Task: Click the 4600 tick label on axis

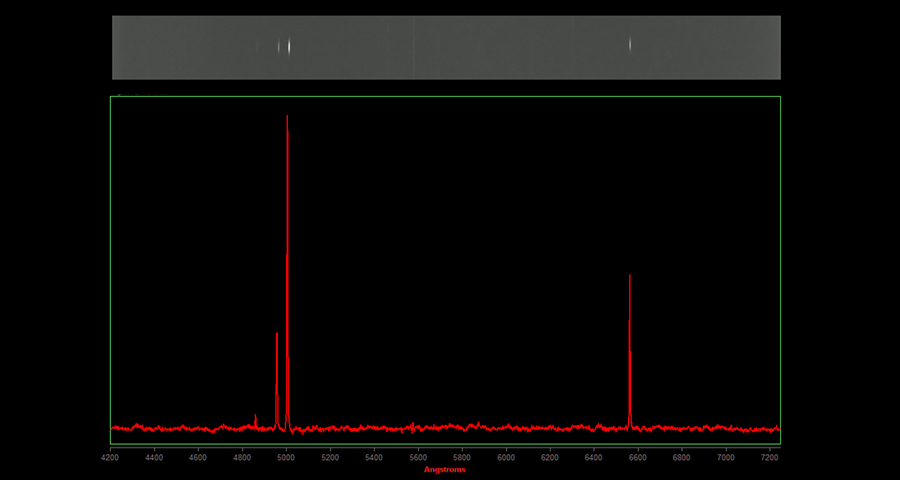Action: (x=198, y=457)
